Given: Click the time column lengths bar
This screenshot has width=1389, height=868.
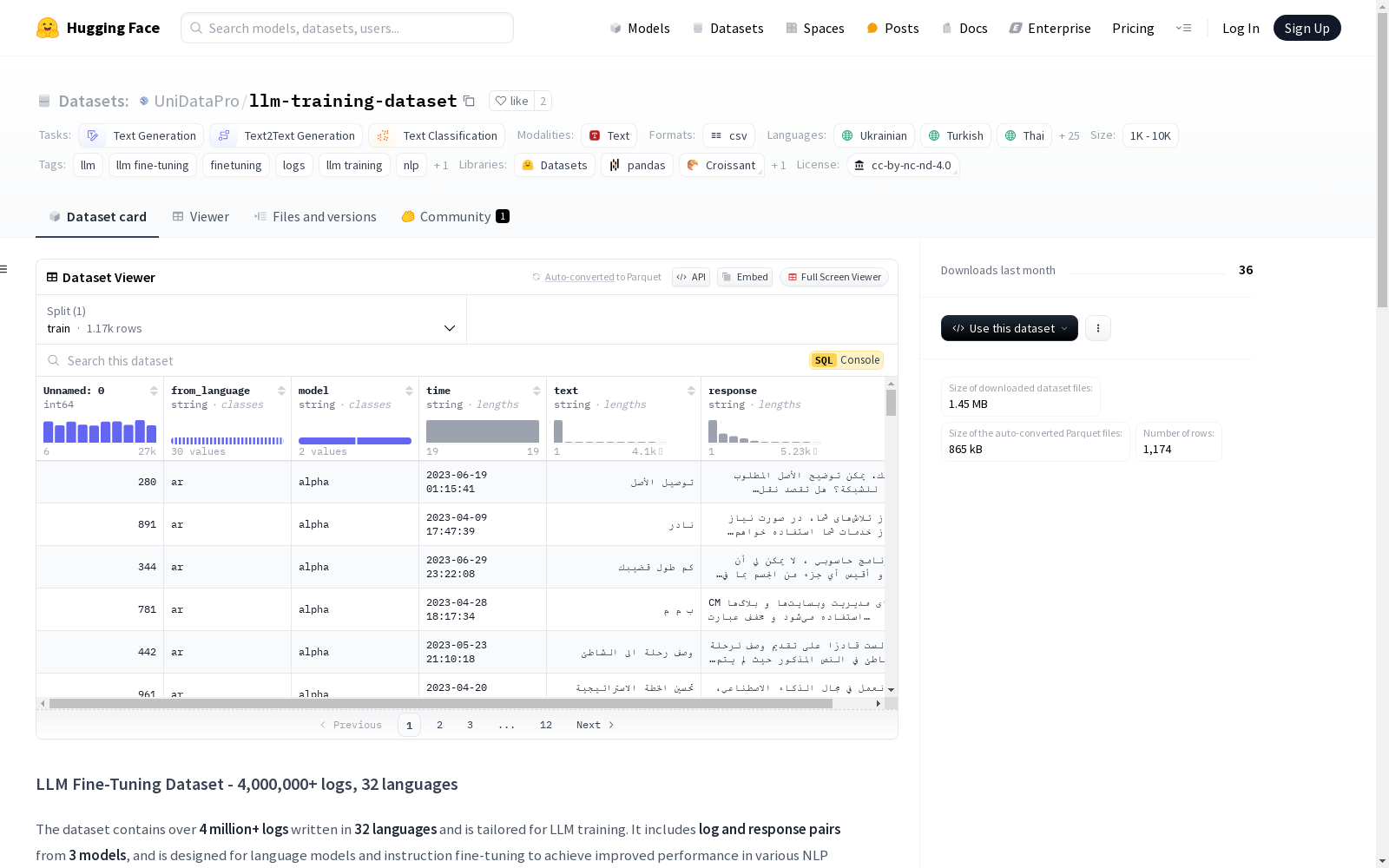Looking at the screenshot, I should 483,431.
